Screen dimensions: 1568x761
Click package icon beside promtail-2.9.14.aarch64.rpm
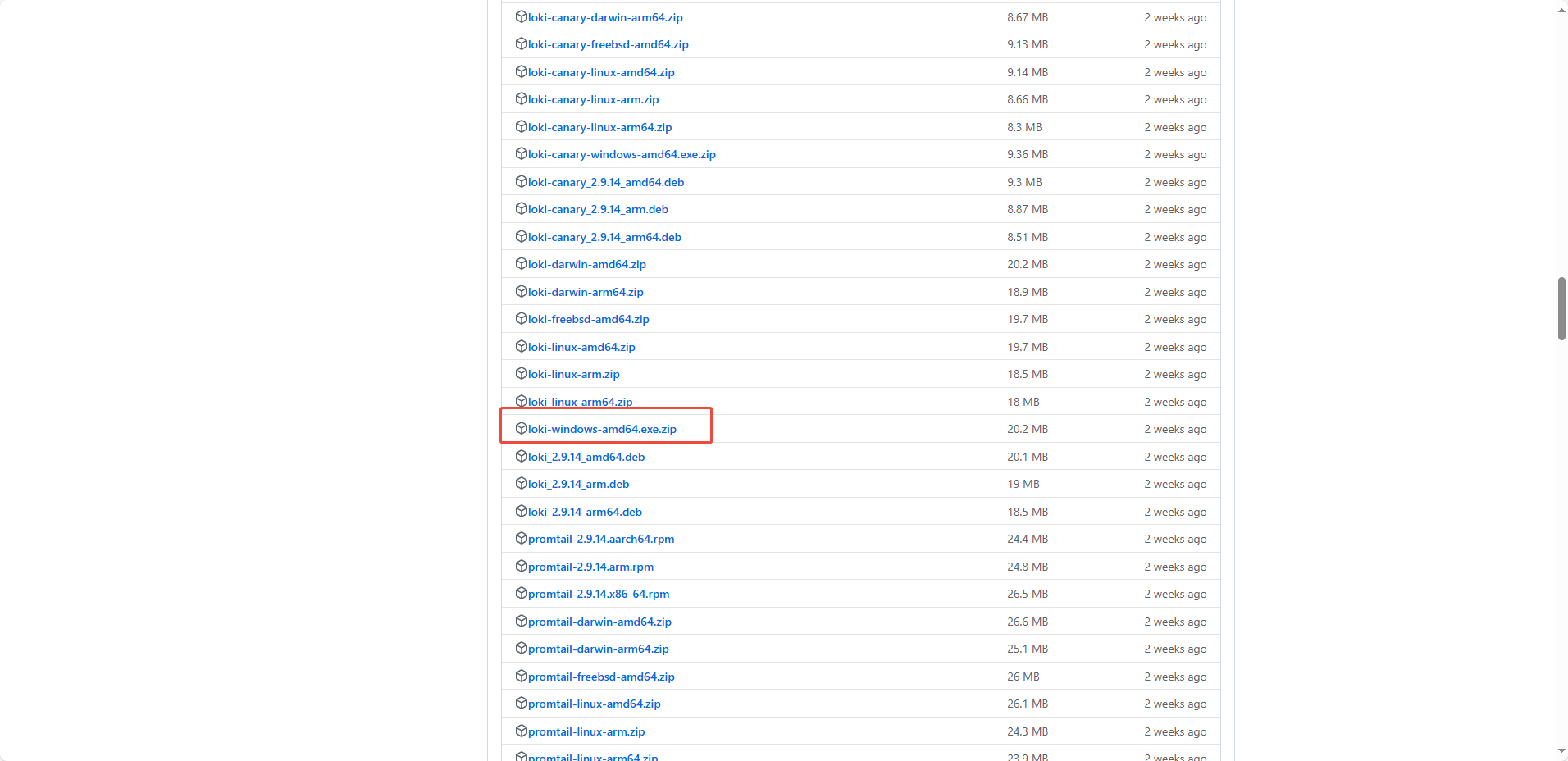click(521, 539)
